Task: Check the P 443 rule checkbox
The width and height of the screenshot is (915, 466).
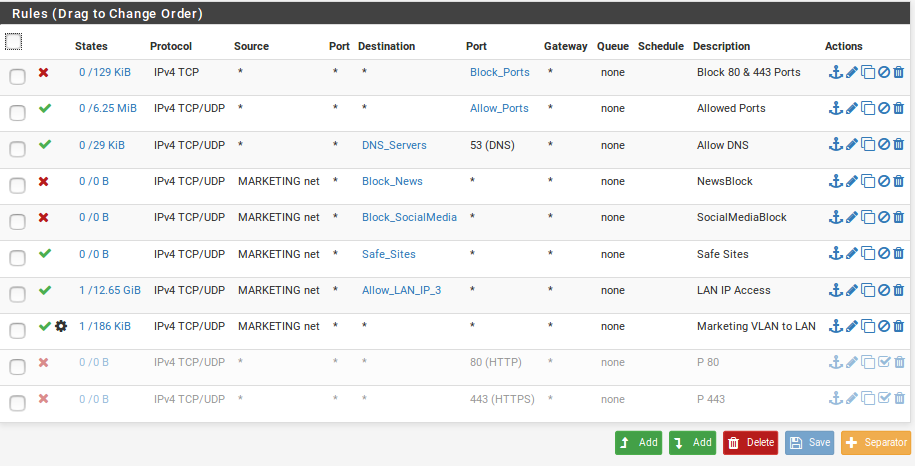Action: coord(18,402)
